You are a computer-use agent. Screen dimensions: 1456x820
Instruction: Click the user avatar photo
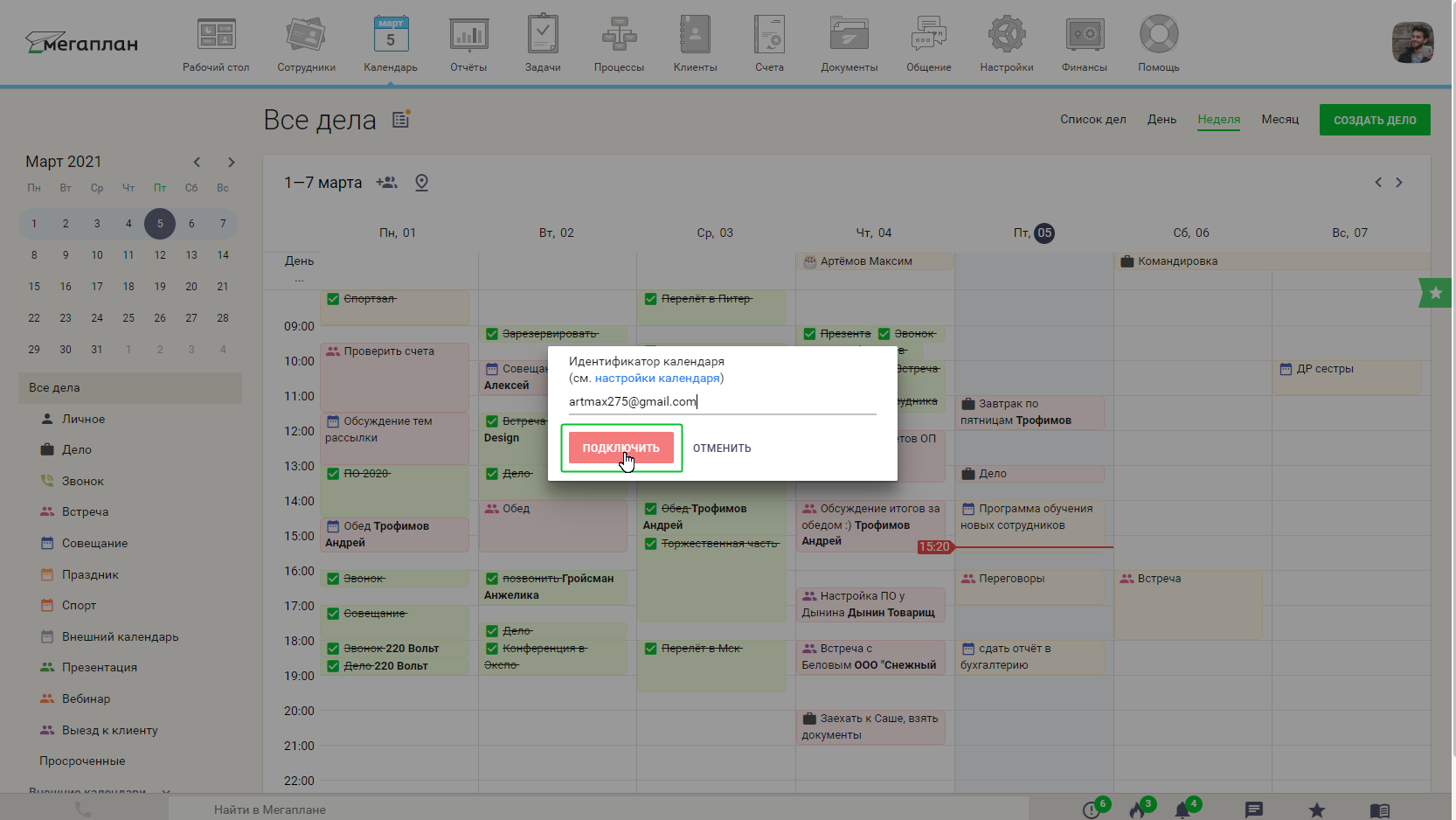point(1412,42)
